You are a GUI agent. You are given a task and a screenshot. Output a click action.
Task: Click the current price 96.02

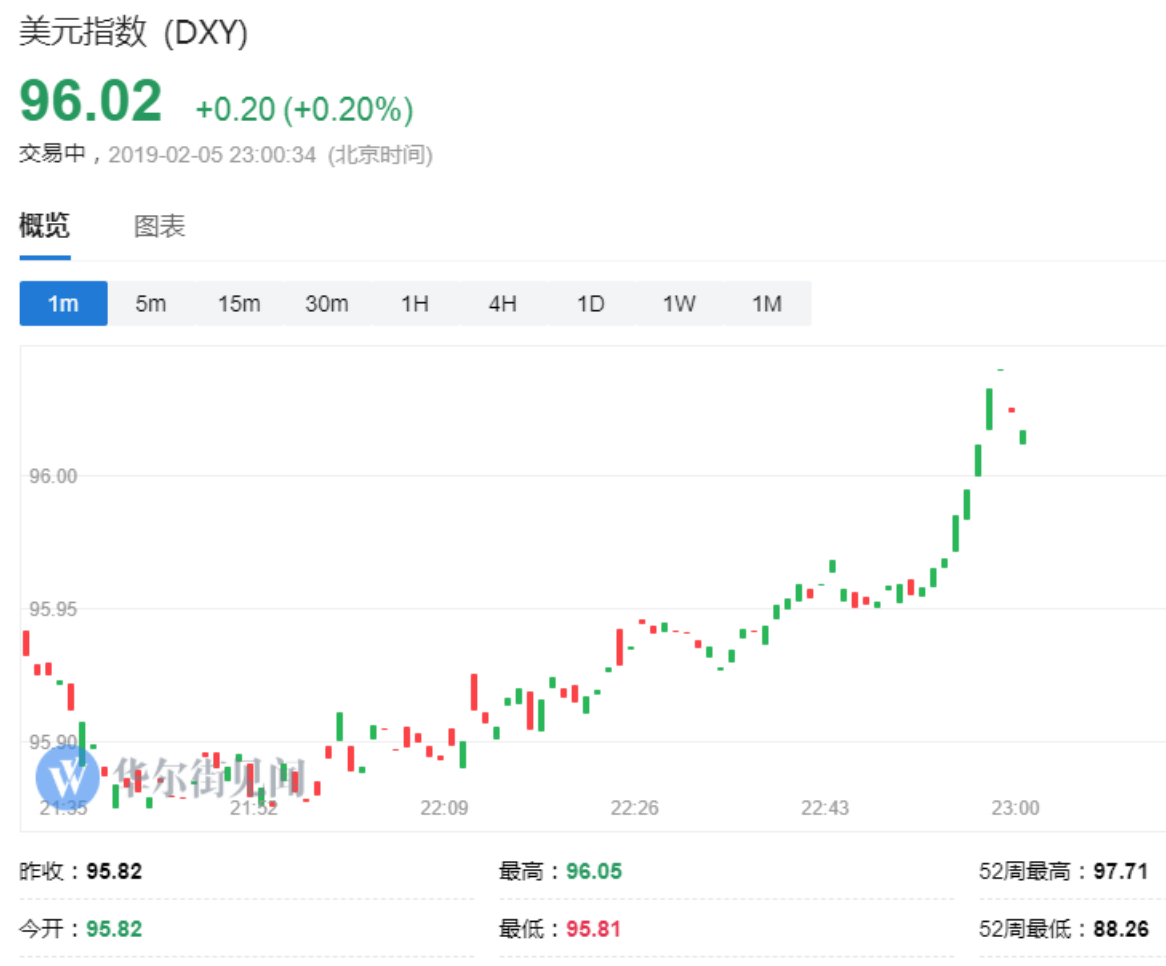[x=91, y=101]
